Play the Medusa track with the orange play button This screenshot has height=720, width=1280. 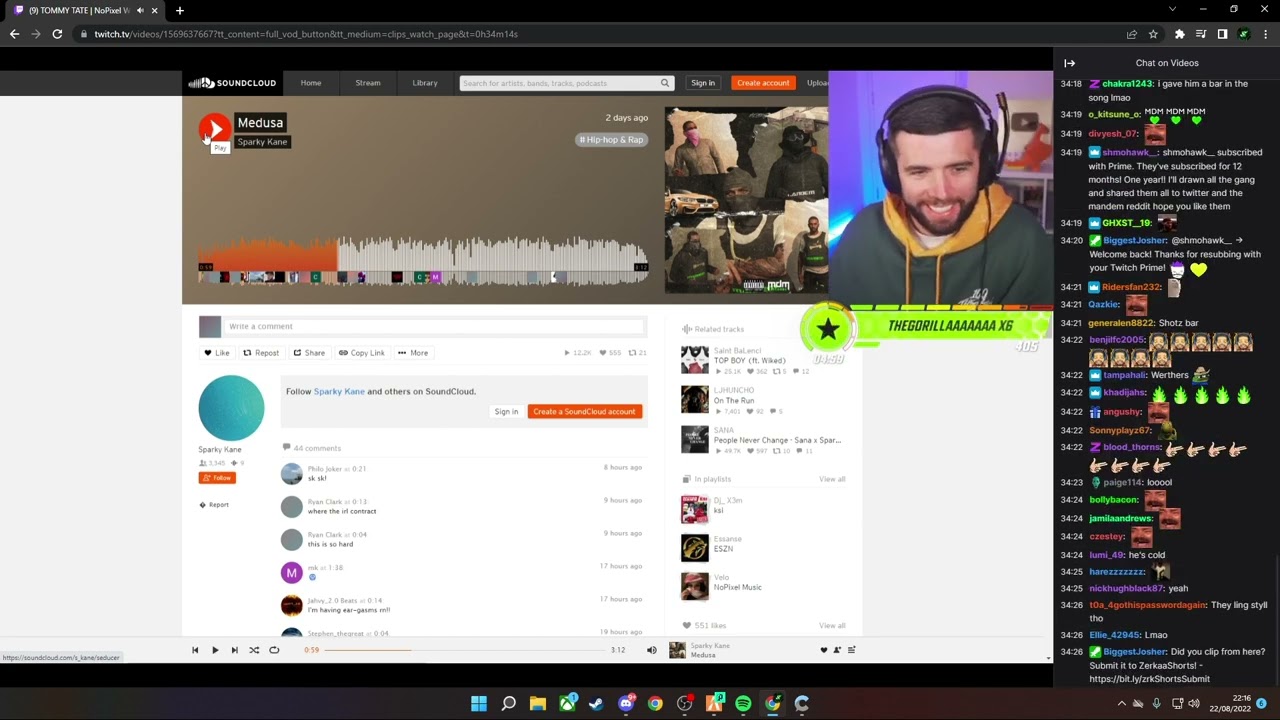tap(213, 129)
